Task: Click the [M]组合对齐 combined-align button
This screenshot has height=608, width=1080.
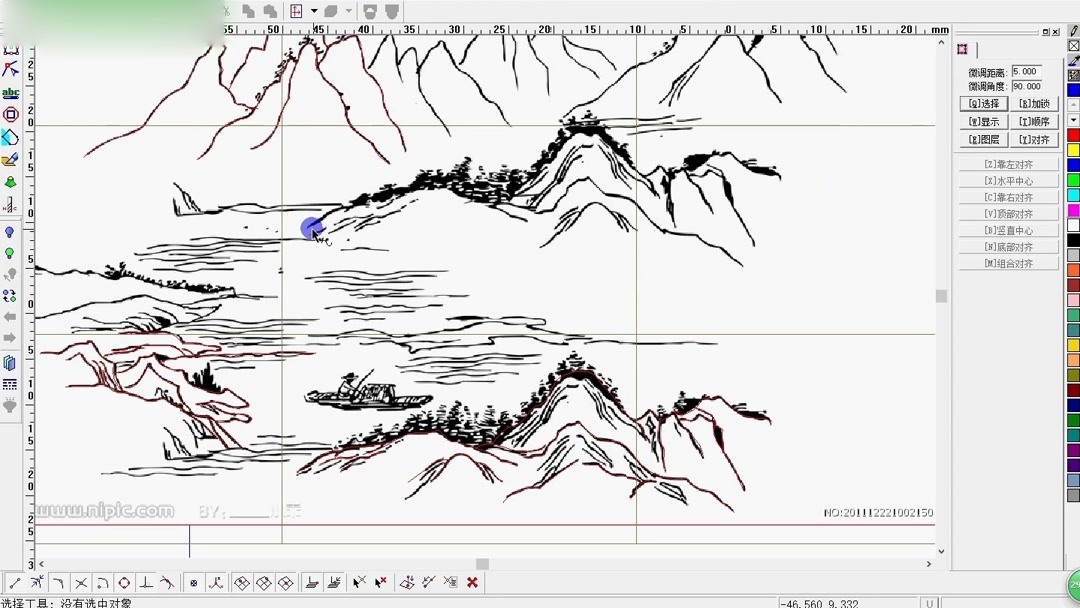Action: point(1008,263)
